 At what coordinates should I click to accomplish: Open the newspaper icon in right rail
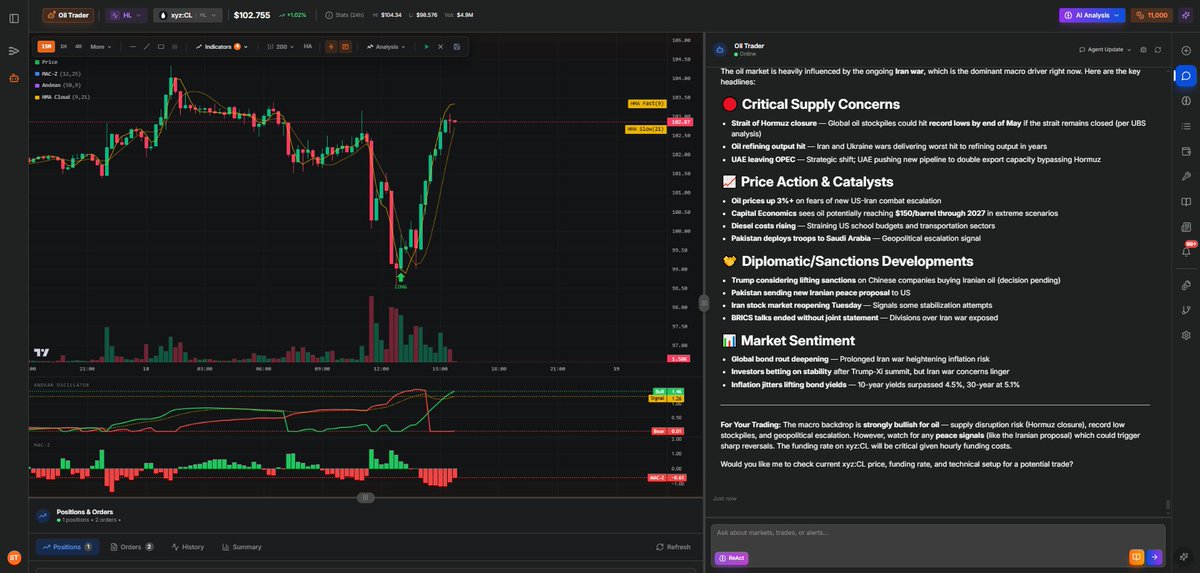(1185, 228)
